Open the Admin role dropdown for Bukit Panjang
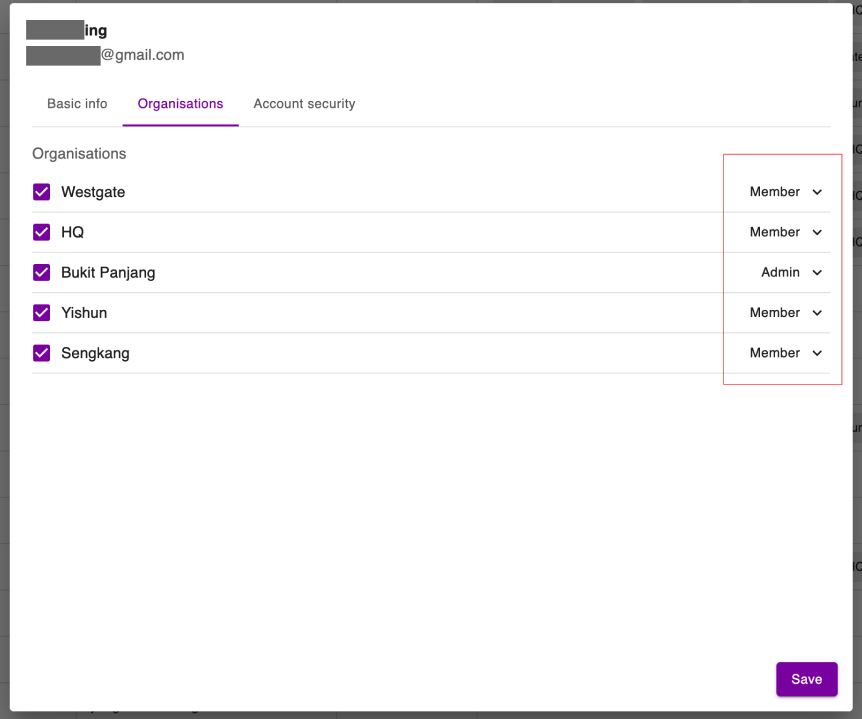This screenshot has width=862, height=719. [x=790, y=272]
